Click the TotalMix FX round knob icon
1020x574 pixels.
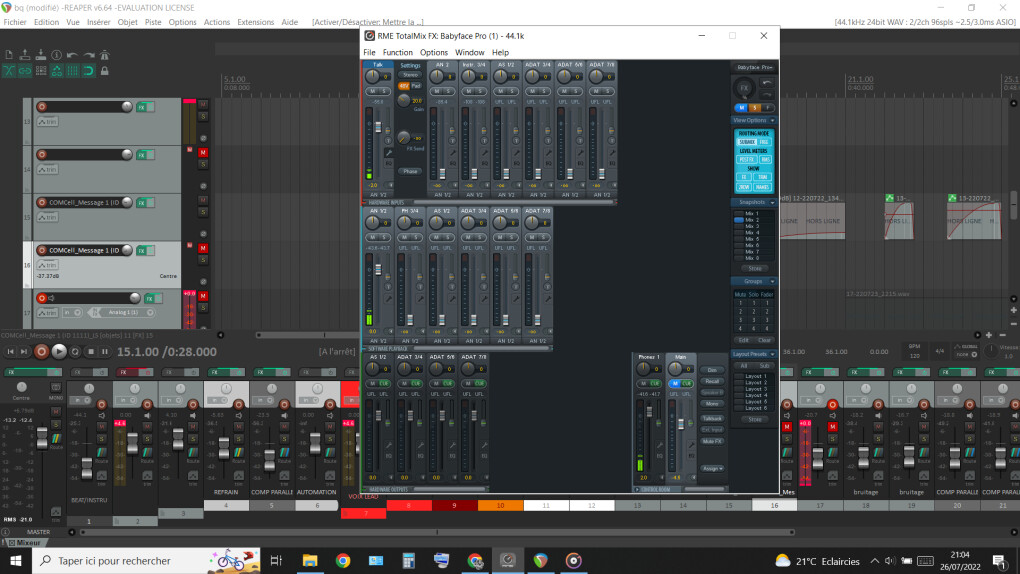(x=744, y=88)
